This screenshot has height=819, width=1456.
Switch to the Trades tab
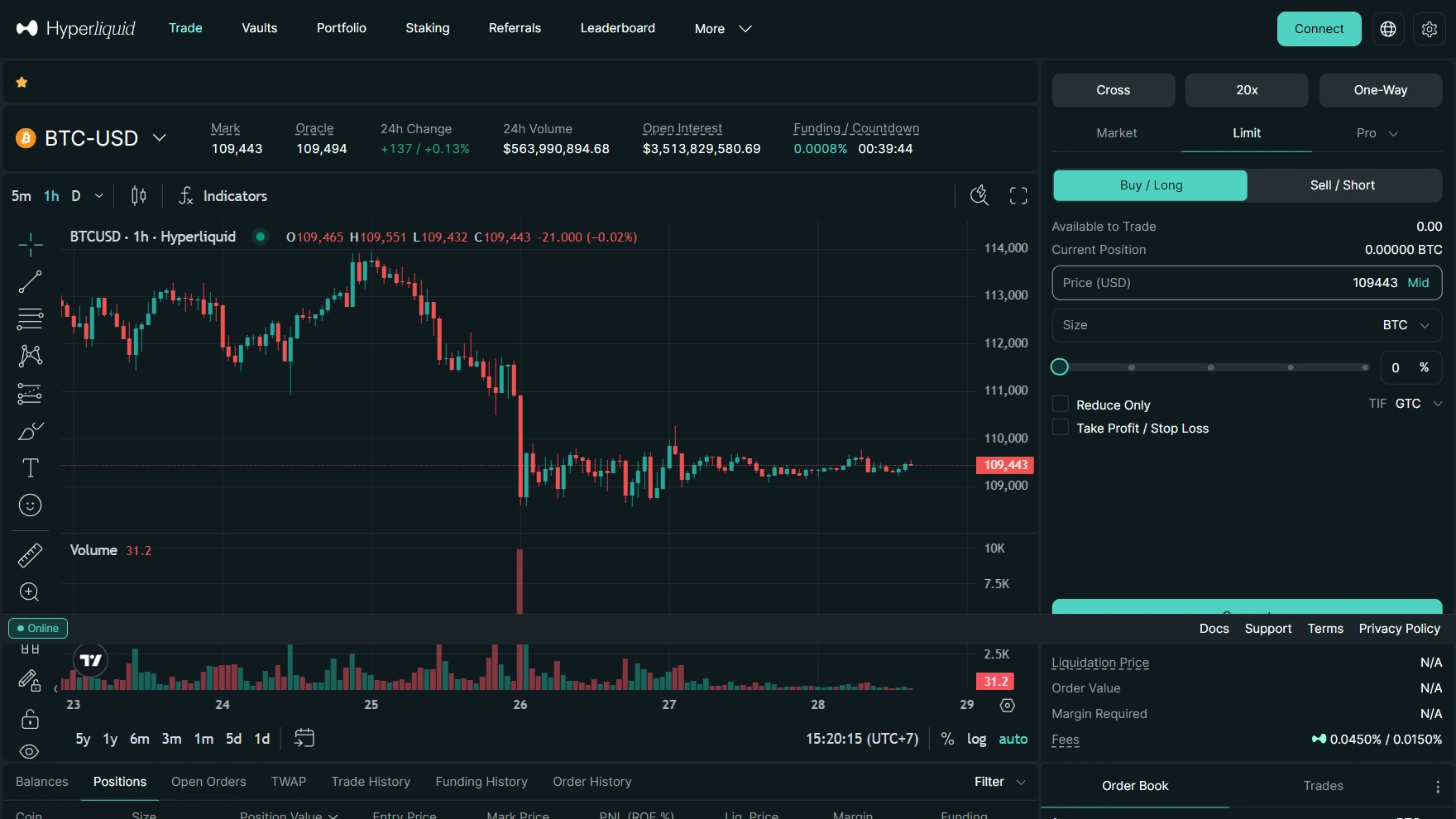point(1323,786)
